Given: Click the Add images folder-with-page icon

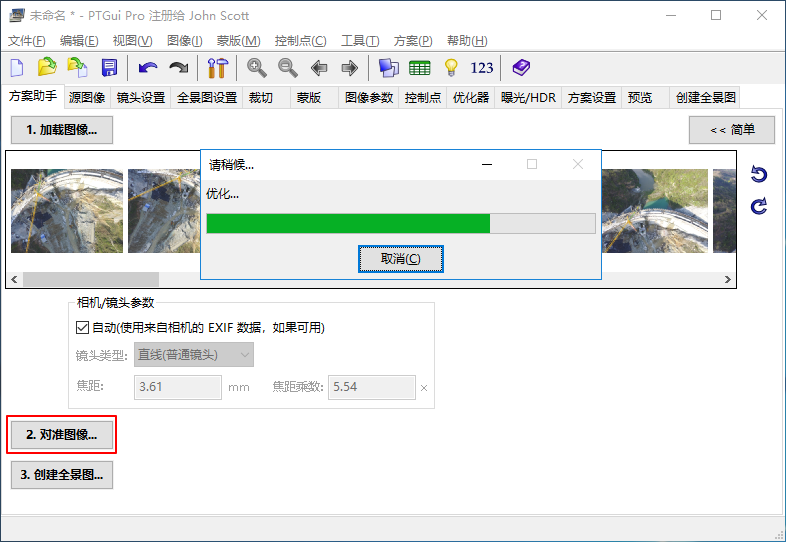Looking at the screenshot, I should pos(78,67).
